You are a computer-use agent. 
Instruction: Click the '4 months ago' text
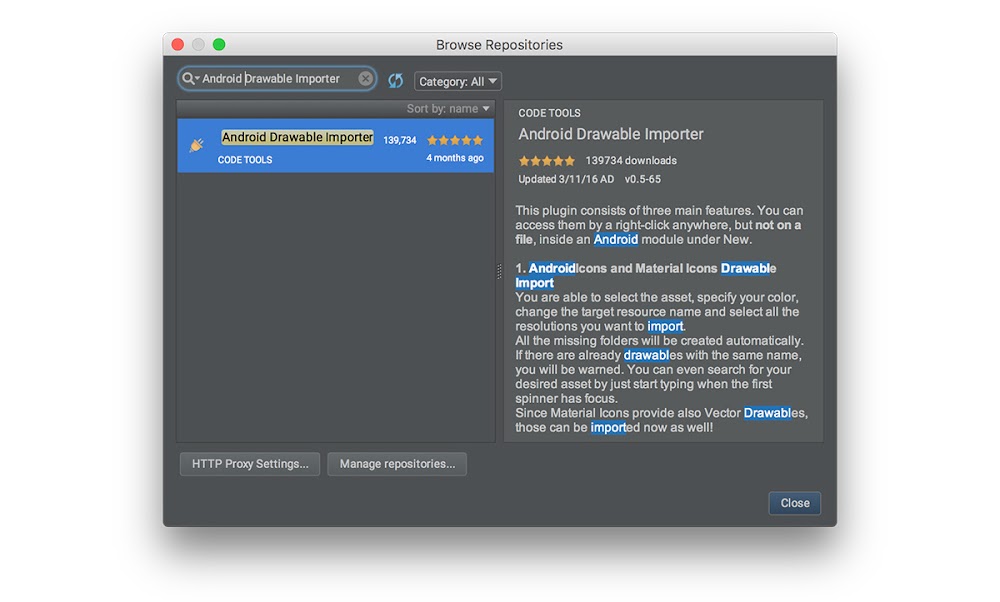click(455, 158)
